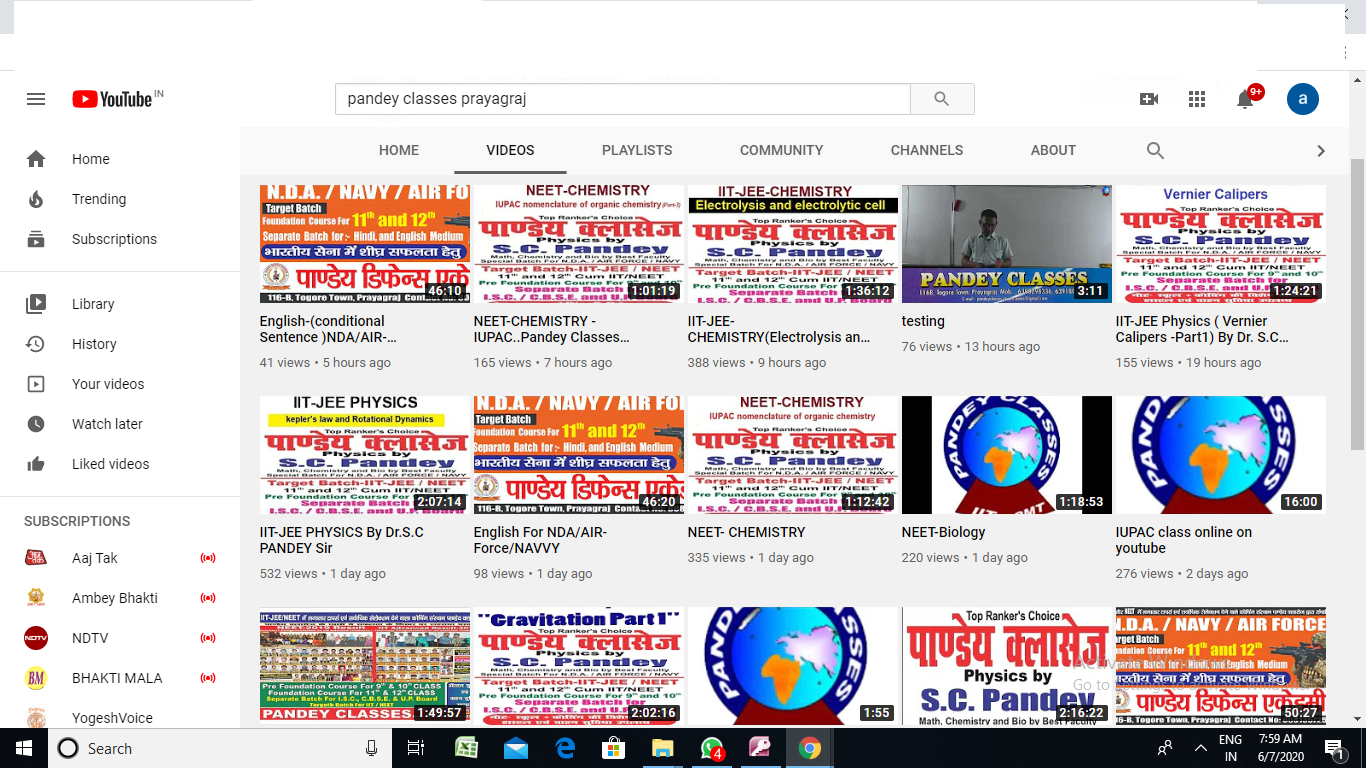Click the tabs next-arrow chevron
This screenshot has height=768, width=1366.
pos(1321,150)
